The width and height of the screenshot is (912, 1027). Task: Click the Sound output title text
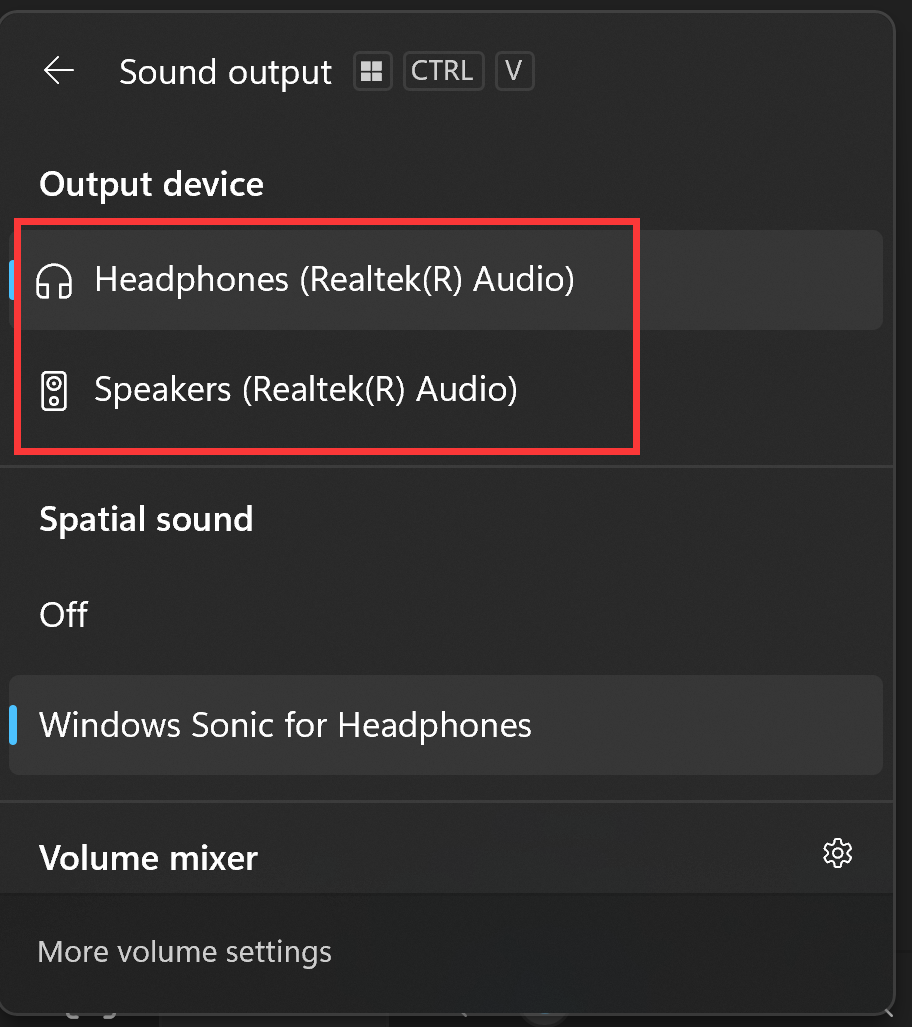pos(225,72)
